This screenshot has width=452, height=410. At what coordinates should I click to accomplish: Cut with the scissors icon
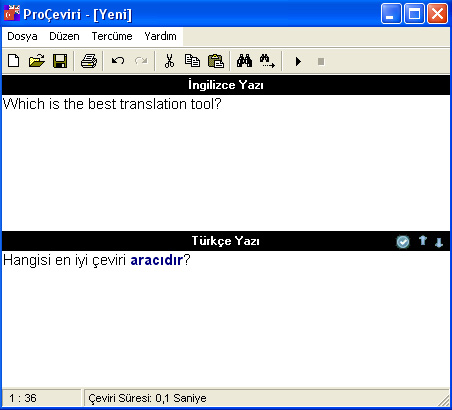(169, 61)
